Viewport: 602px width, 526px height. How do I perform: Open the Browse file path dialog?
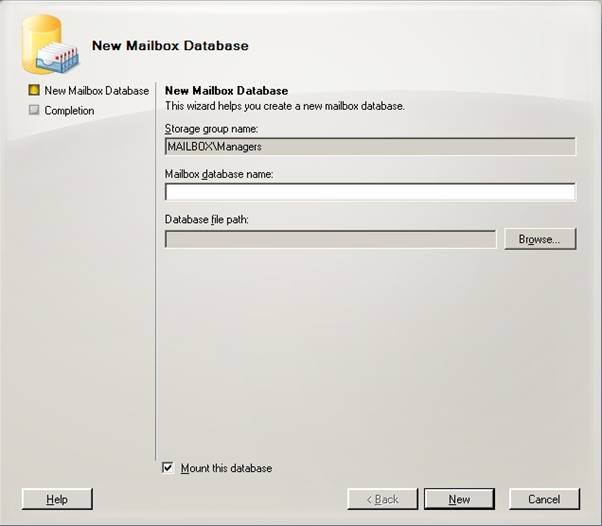click(x=540, y=239)
